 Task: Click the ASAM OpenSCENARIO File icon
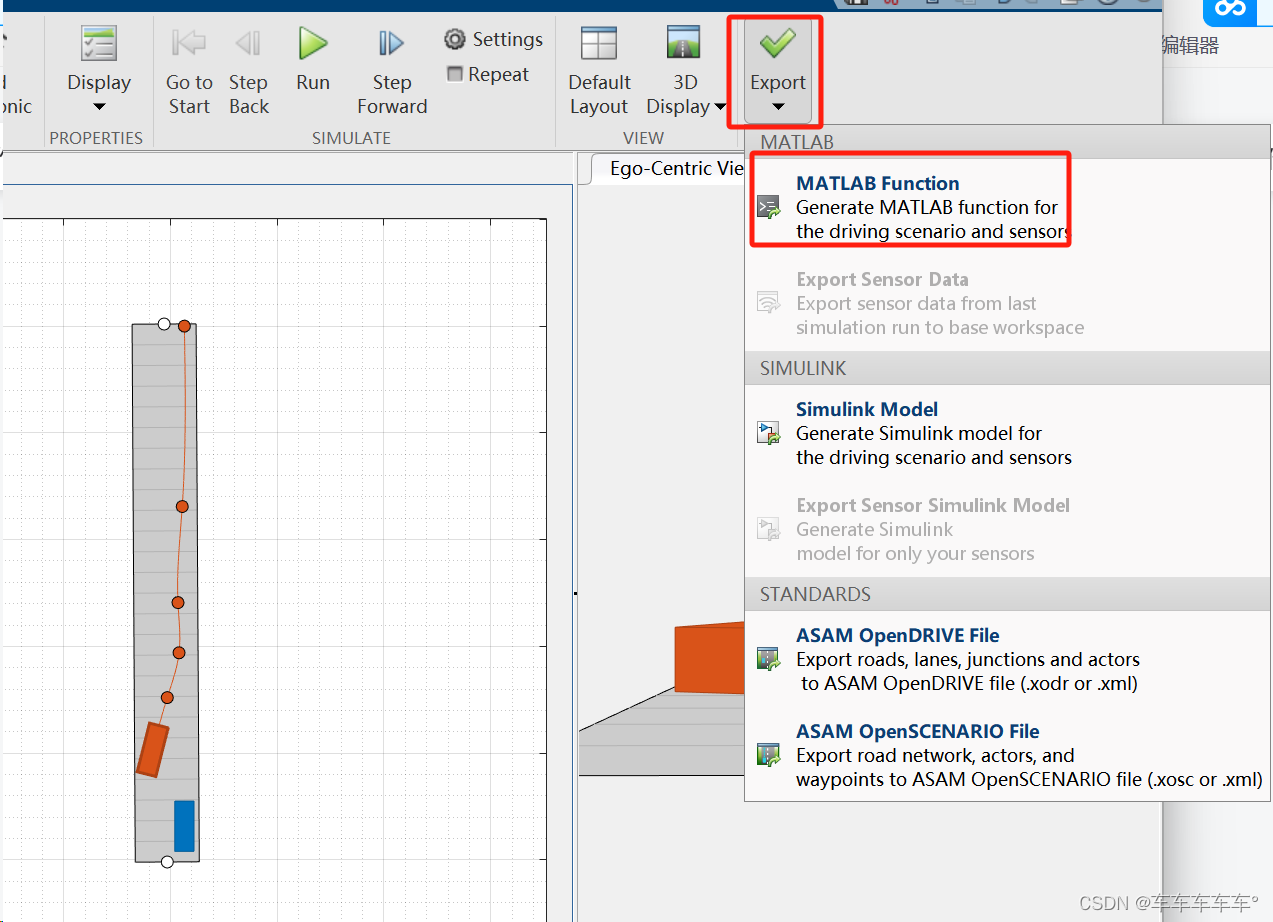click(x=768, y=755)
